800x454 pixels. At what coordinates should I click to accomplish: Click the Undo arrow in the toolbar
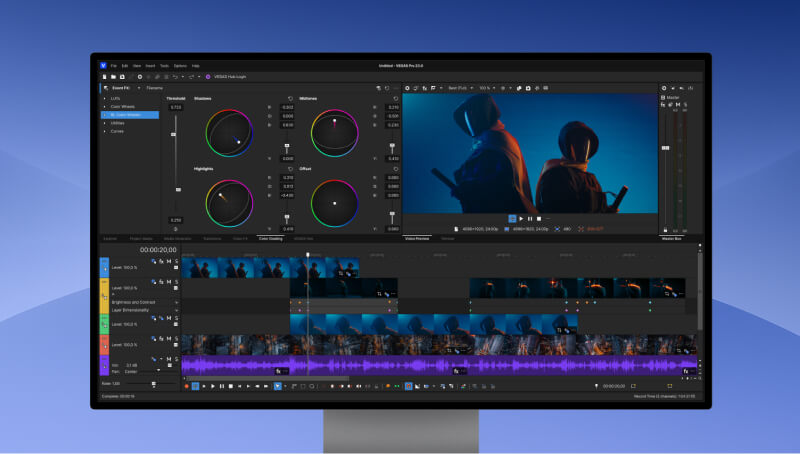click(175, 77)
